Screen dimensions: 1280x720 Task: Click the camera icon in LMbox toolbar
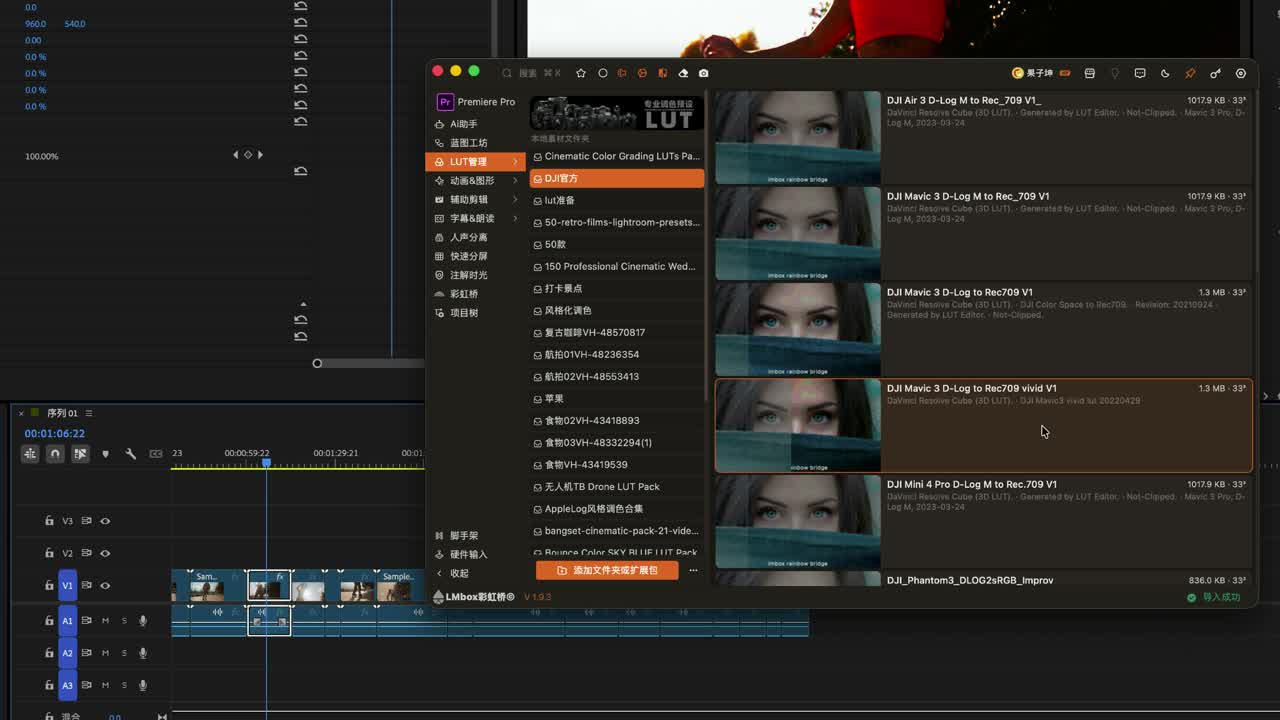pyautogui.click(x=704, y=73)
